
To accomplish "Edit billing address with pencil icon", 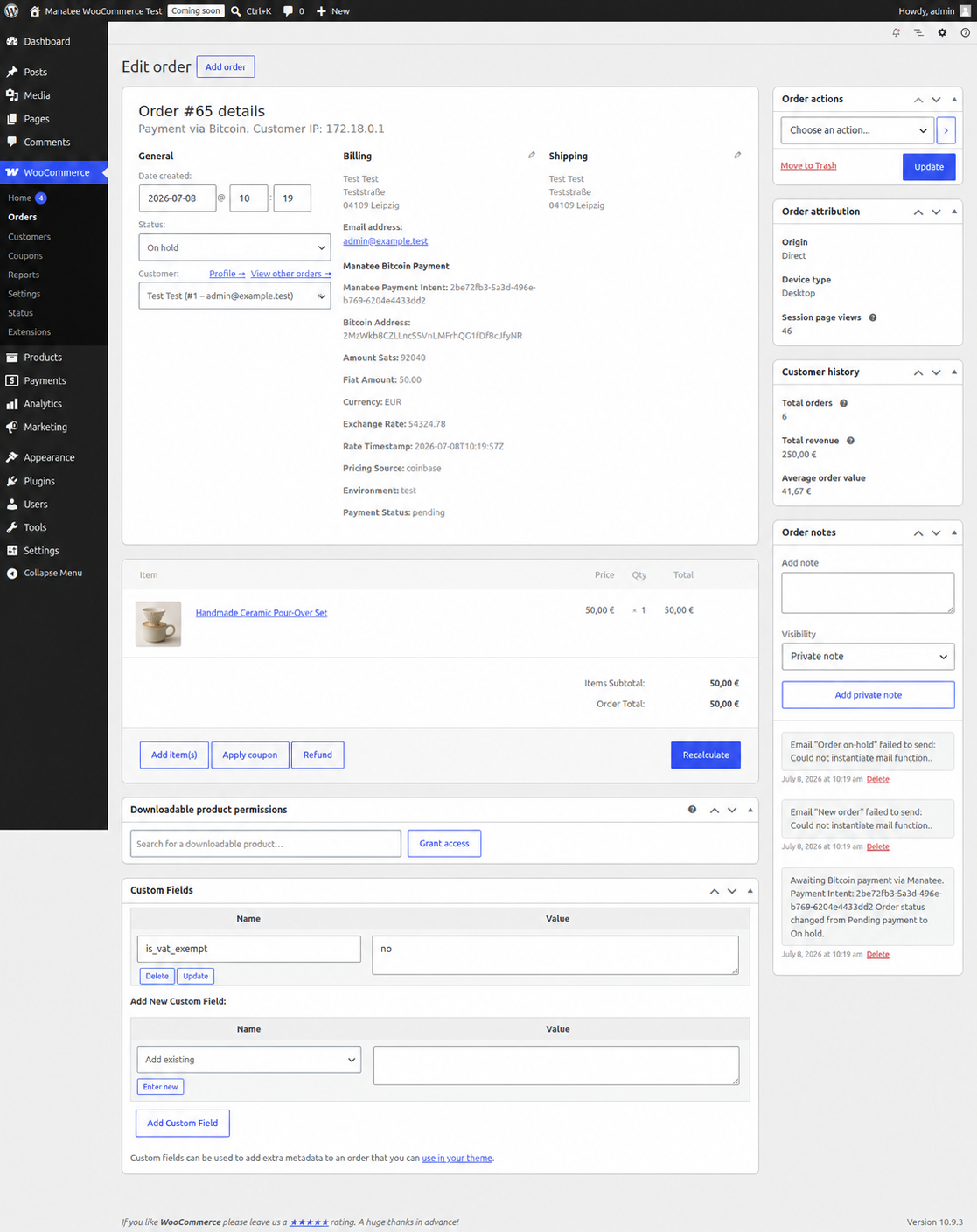I will point(531,155).
